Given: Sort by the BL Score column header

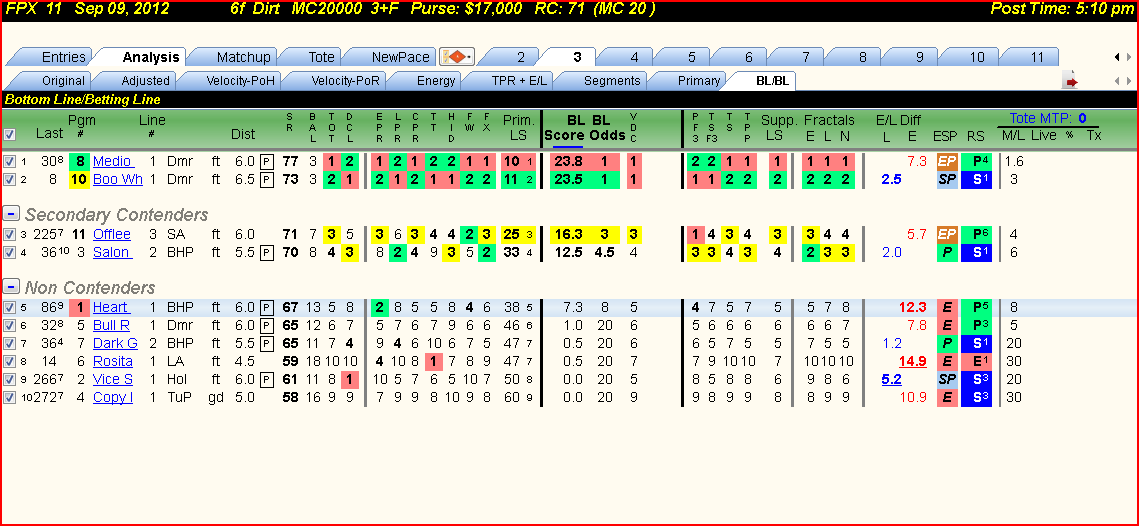Looking at the screenshot, I should (563, 128).
